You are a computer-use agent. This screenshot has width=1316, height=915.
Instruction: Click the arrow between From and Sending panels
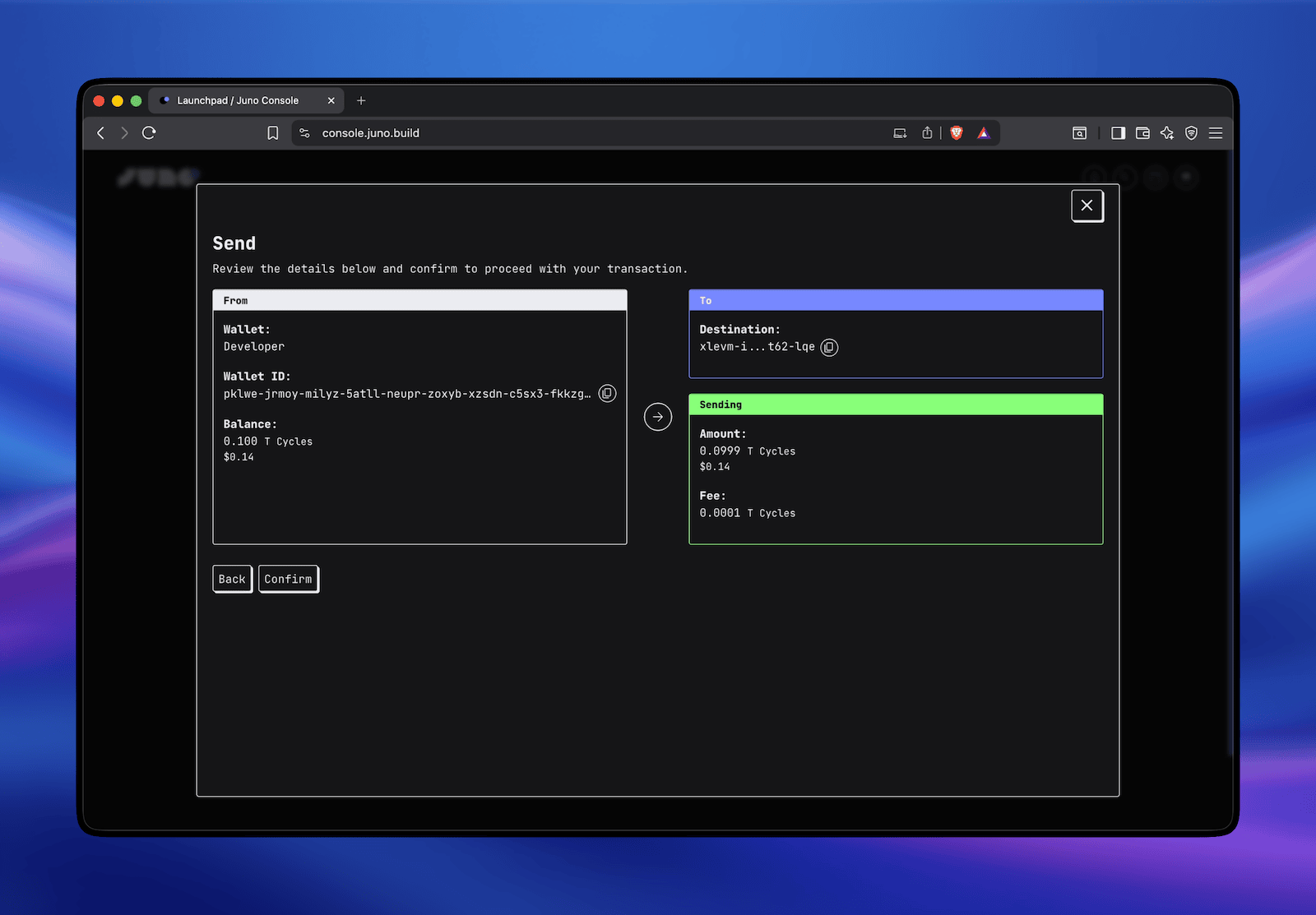pyautogui.click(x=657, y=417)
